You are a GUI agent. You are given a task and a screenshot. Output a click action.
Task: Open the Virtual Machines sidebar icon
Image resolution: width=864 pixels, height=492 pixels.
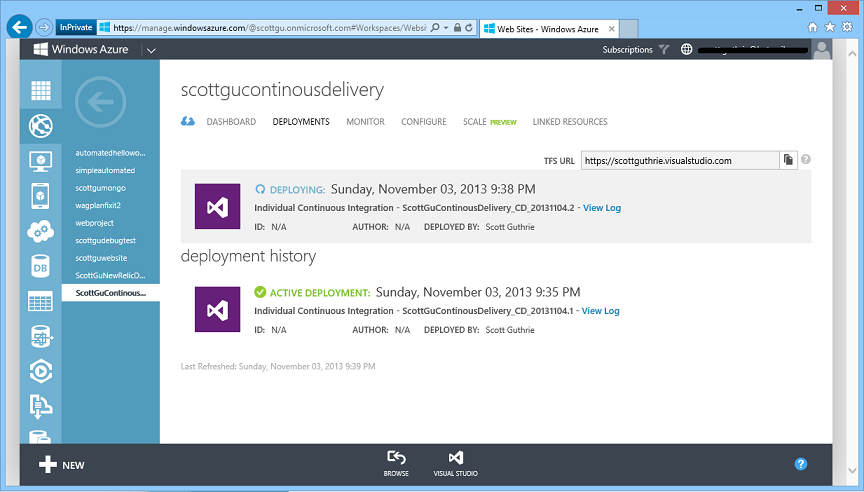pos(41,161)
